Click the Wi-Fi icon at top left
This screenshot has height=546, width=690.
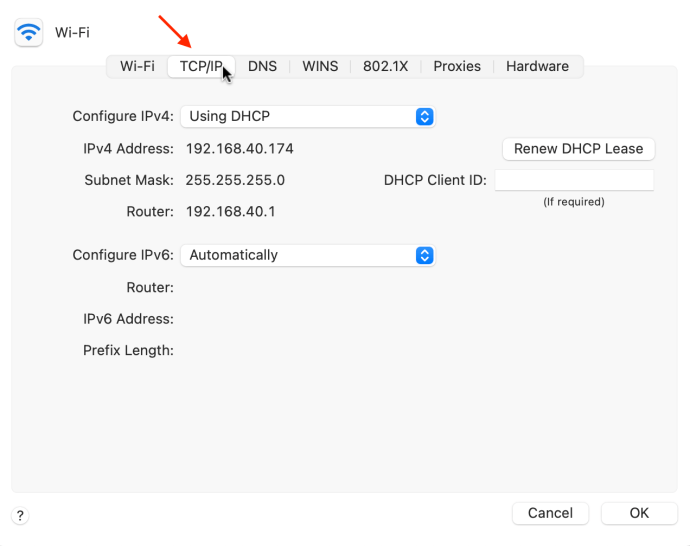click(x=29, y=32)
